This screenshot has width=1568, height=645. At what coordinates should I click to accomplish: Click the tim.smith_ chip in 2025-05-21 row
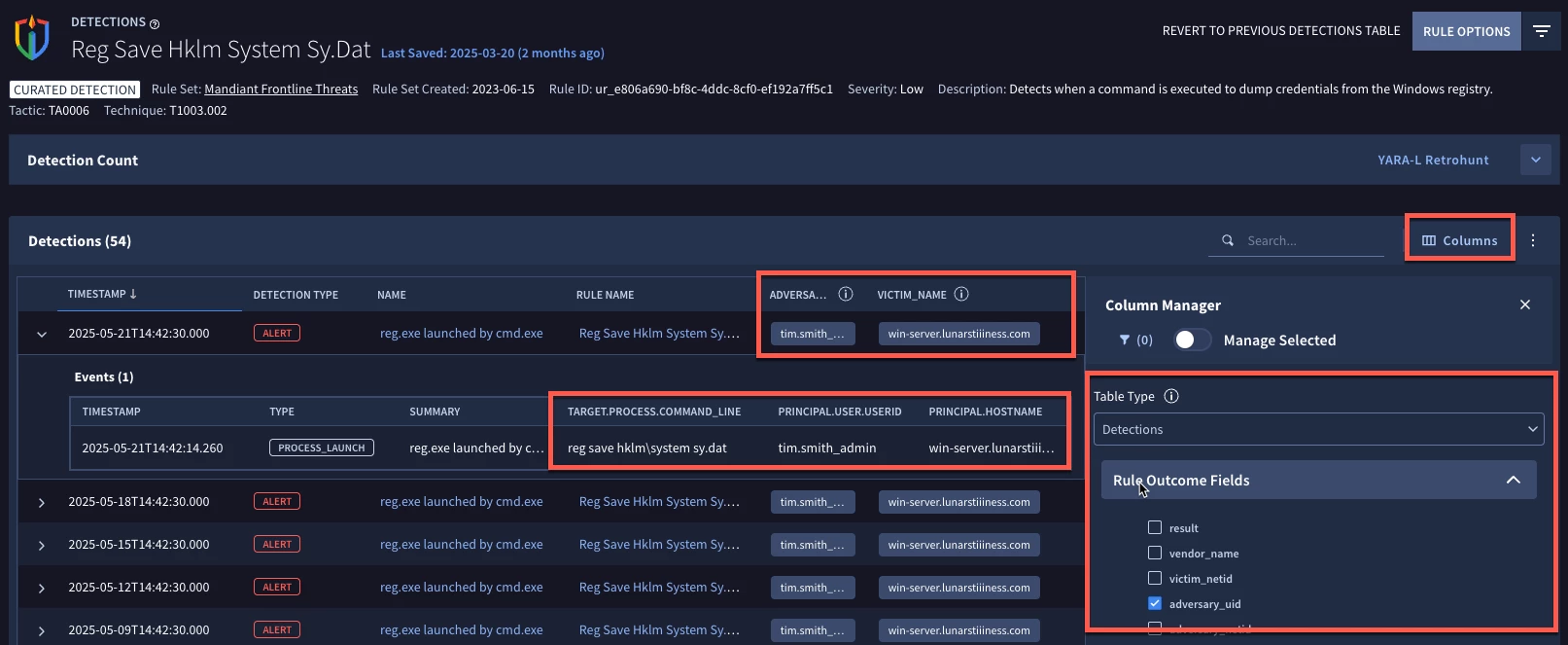pos(813,334)
